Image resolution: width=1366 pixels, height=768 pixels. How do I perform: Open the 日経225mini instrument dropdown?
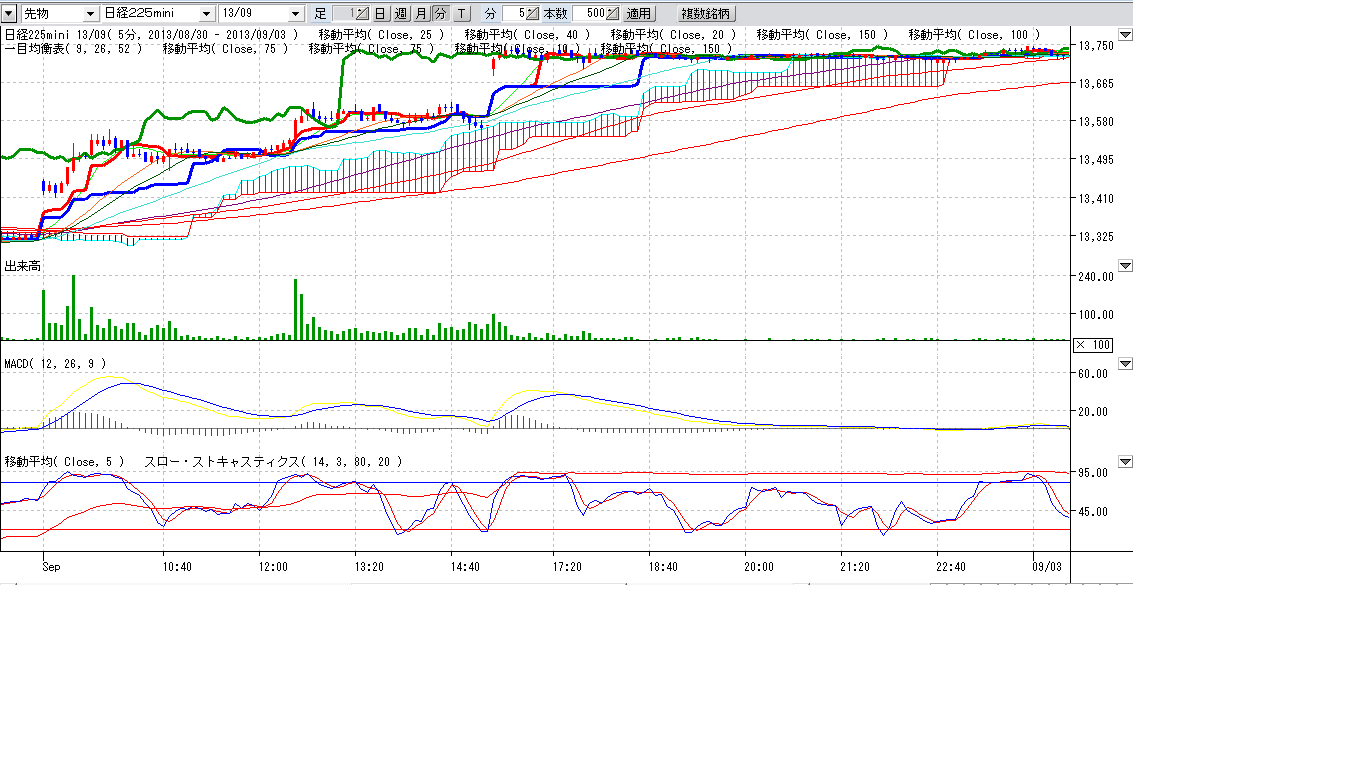coord(207,14)
